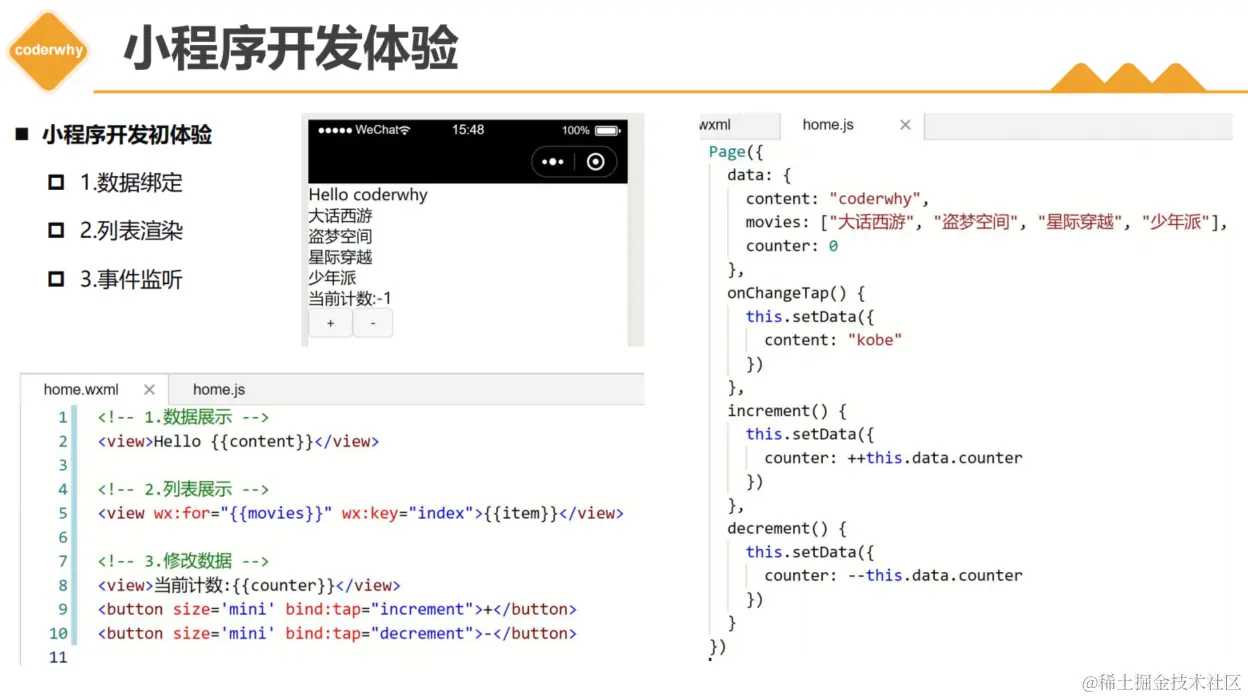This screenshot has height=699, width=1248.
Task: Click the increment button code line
Action: click(338, 609)
